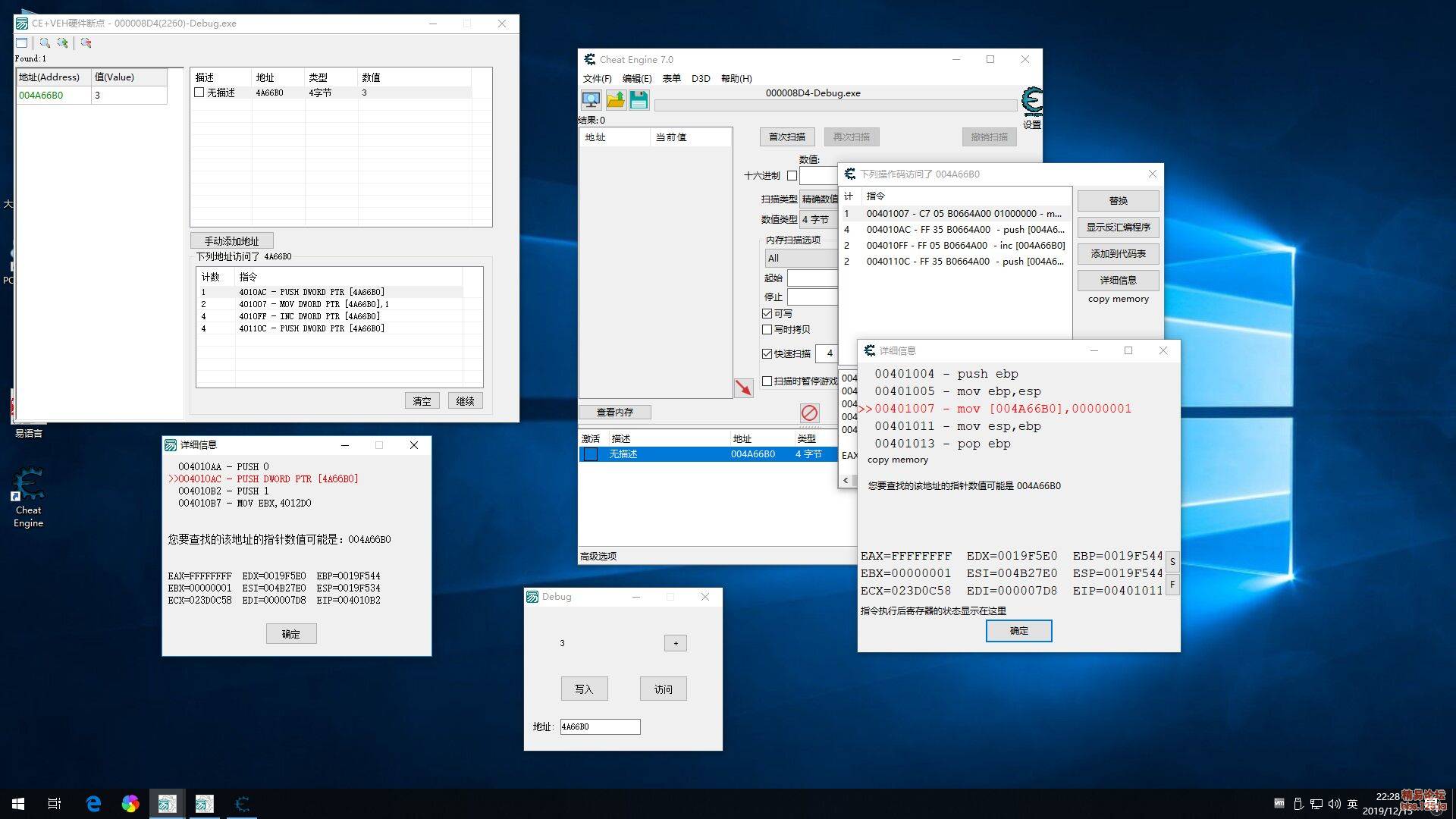Viewport: 1456px width, 819px height.
Task: Enable the 写时拷贝 copy-on-write checkbox
Action: (767, 329)
